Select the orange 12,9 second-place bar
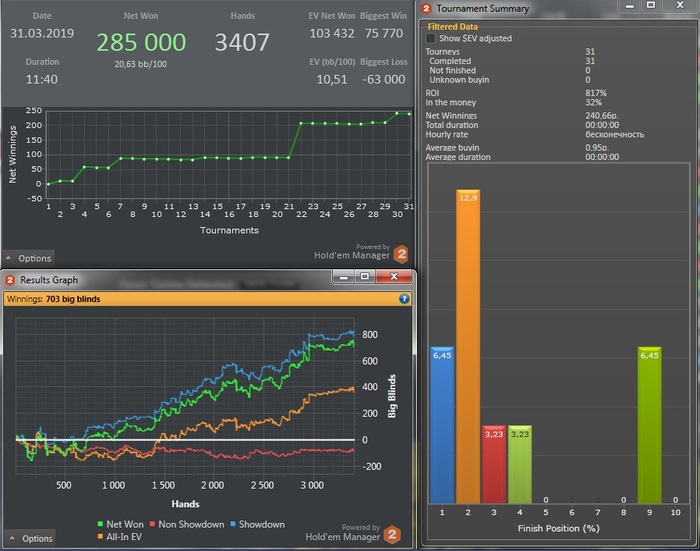Image resolution: width=700 pixels, height=551 pixels. [468, 346]
